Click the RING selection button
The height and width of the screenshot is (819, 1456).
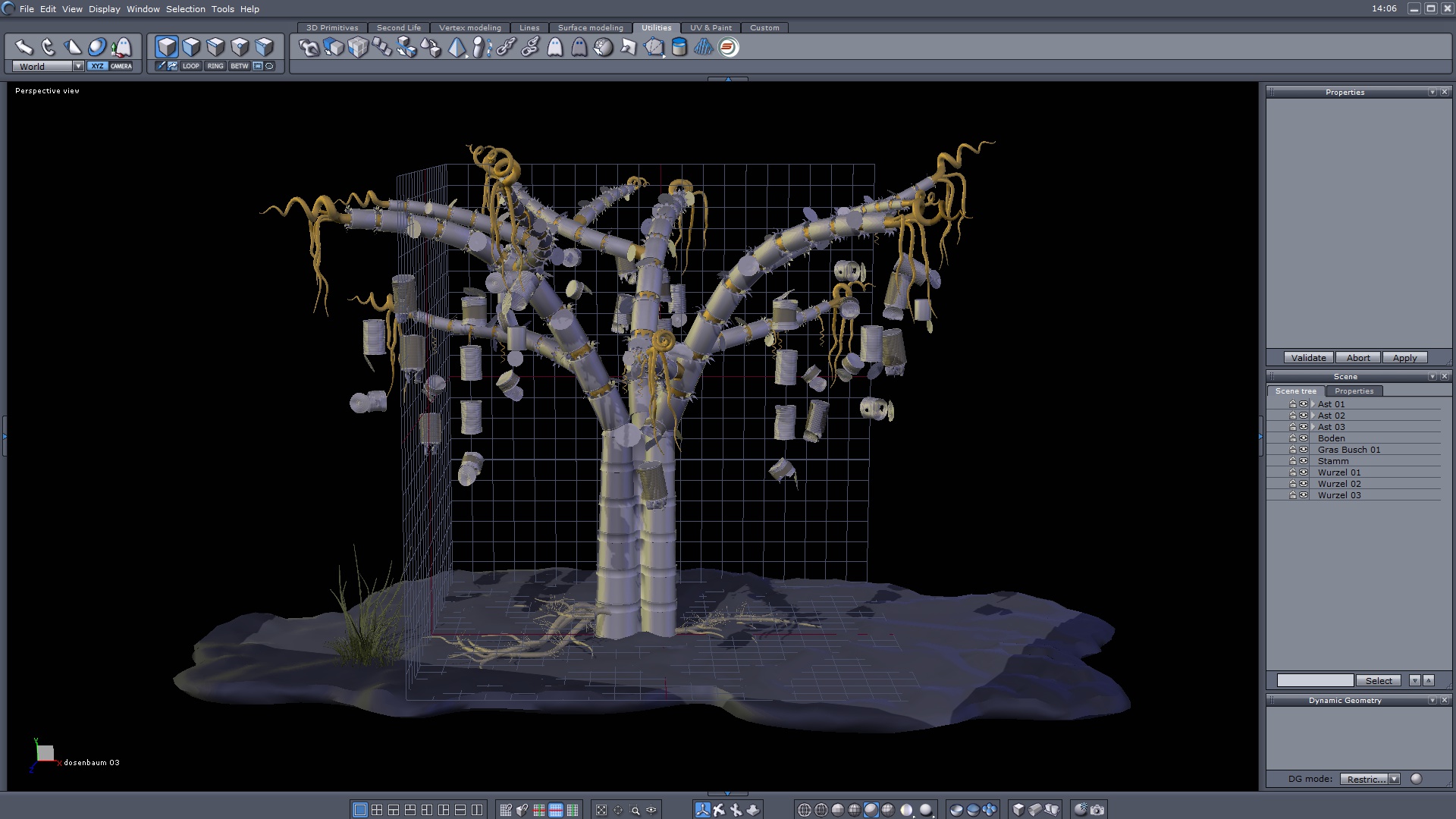coord(215,66)
